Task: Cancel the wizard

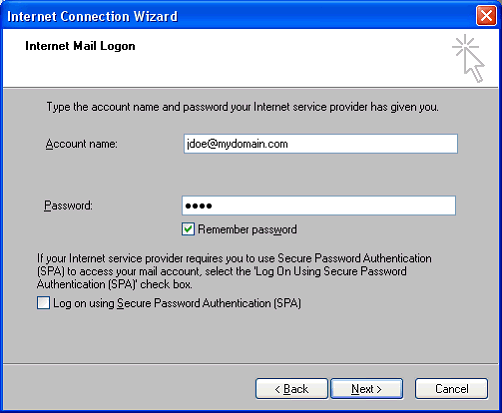Action: tap(451, 389)
